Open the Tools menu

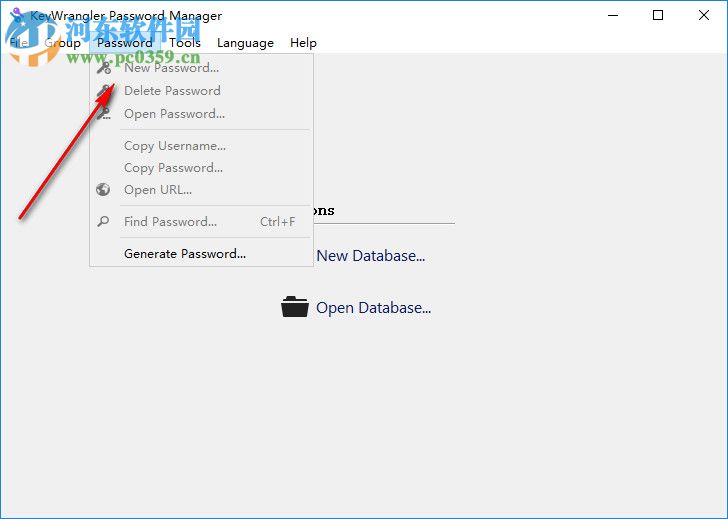tap(185, 43)
